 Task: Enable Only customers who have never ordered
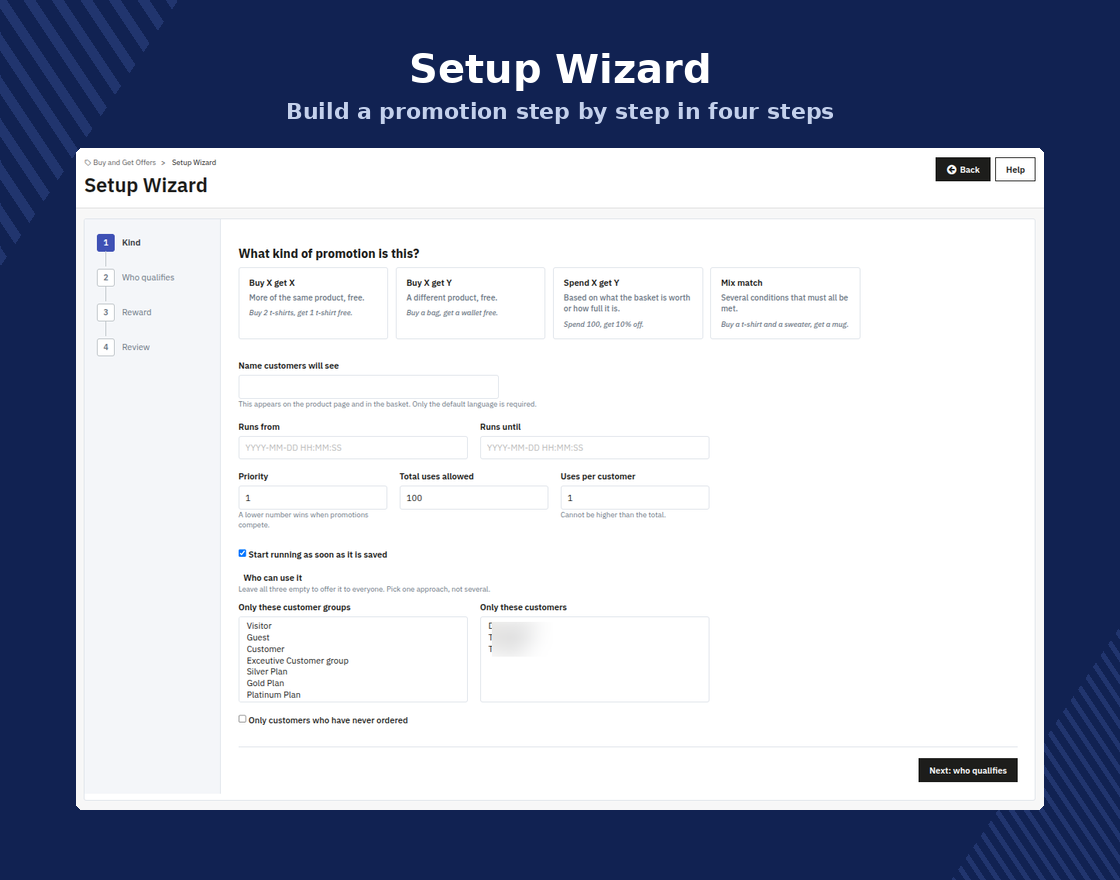coord(242,719)
